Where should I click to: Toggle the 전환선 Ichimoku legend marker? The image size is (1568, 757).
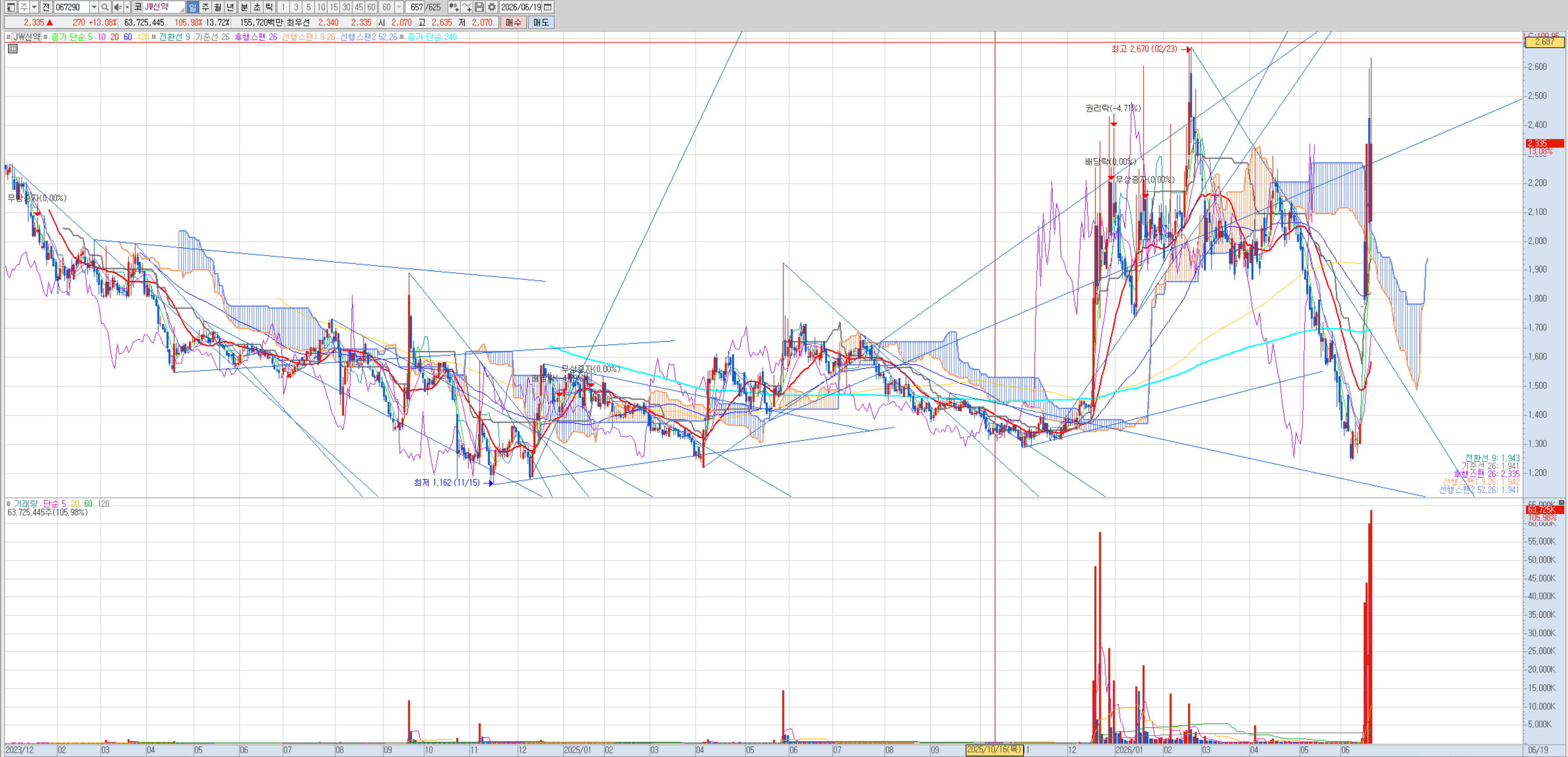coord(154,37)
